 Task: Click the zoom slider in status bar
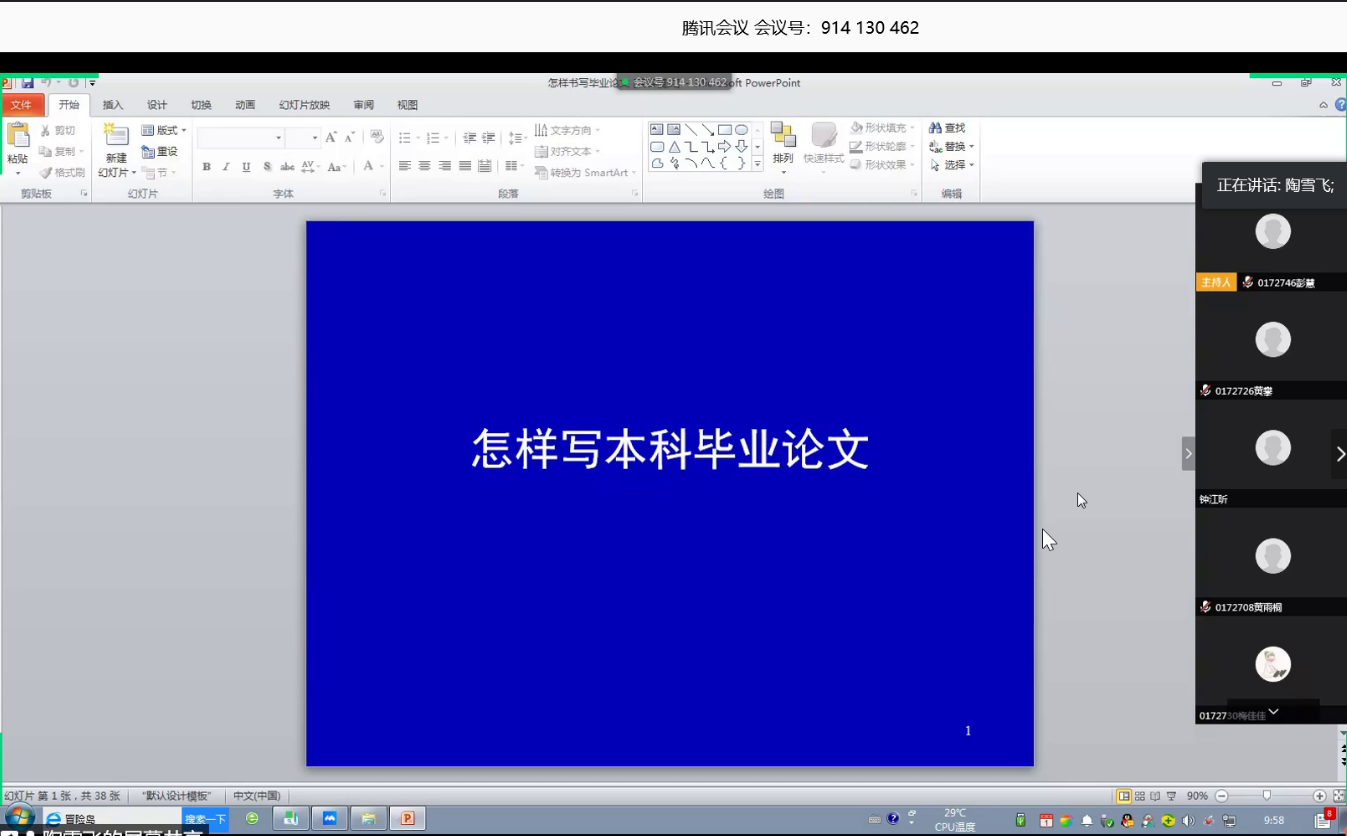[x=1267, y=796]
